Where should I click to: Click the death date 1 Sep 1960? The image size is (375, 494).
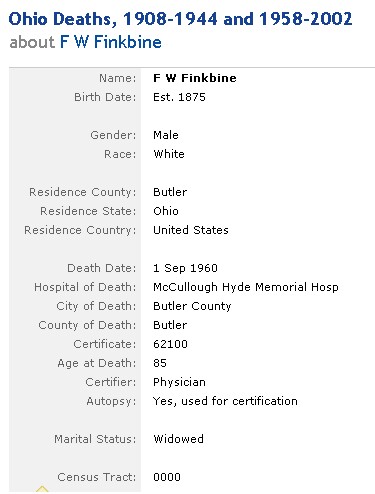[x=185, y=268]
